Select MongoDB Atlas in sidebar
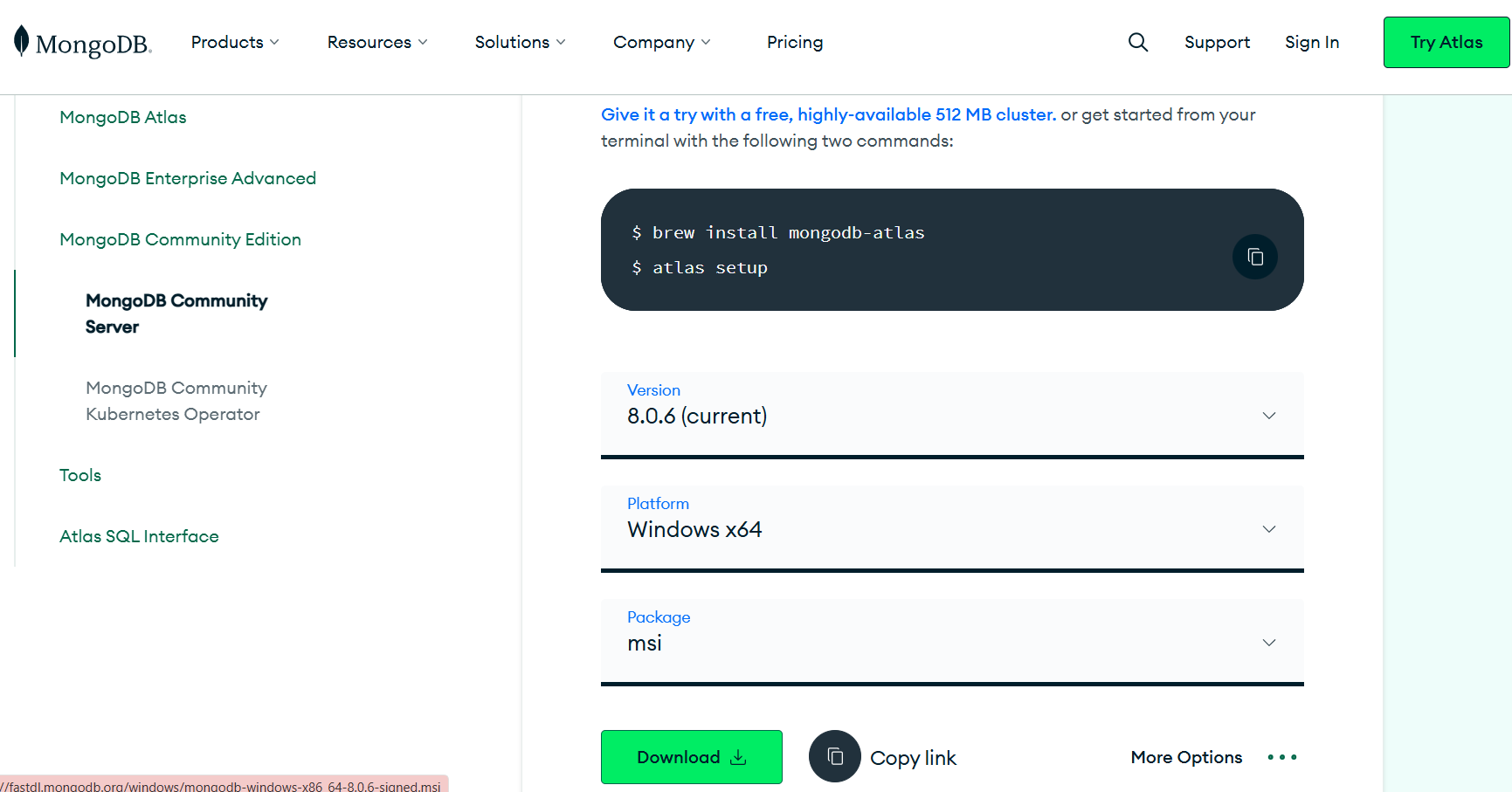Screen dimensions: 1512x792 (123, 117)
